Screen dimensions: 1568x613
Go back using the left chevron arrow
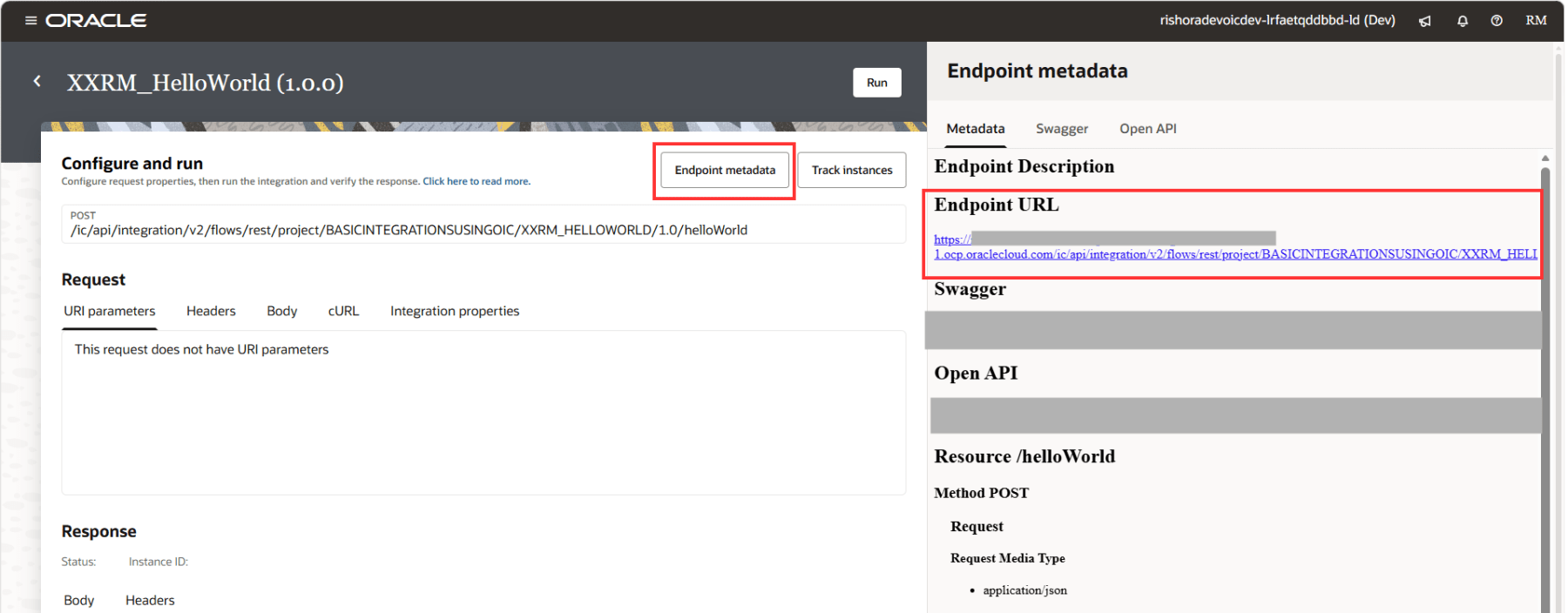[37, 82]
